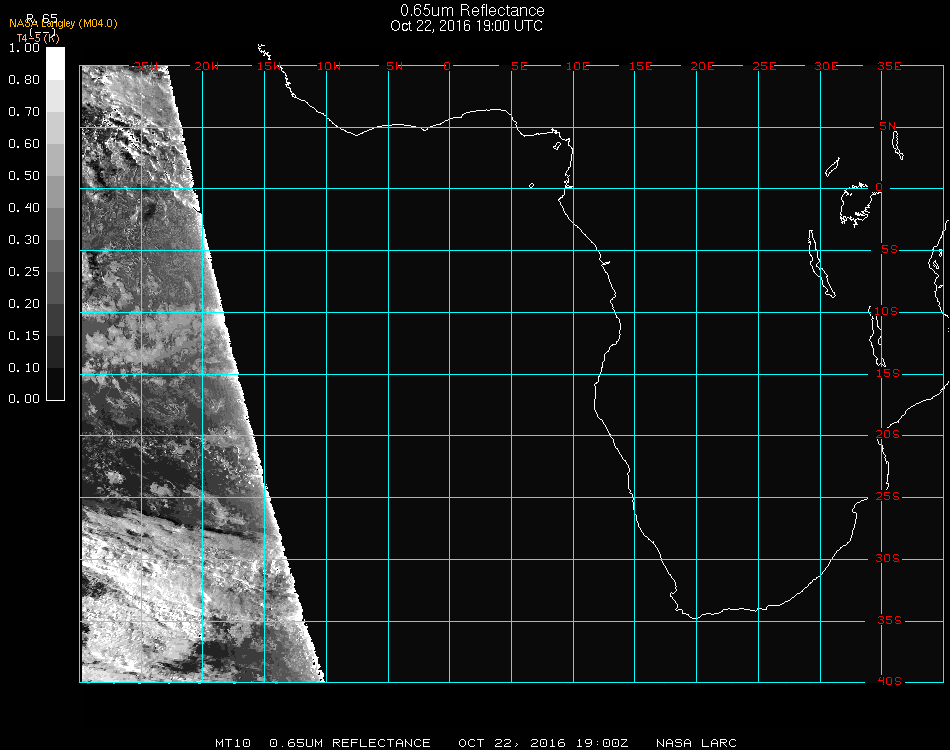The height and width of the screenshot is (750, 950).
Task: Click the 1.00 colorbar scale value
Action: point(24,48)
